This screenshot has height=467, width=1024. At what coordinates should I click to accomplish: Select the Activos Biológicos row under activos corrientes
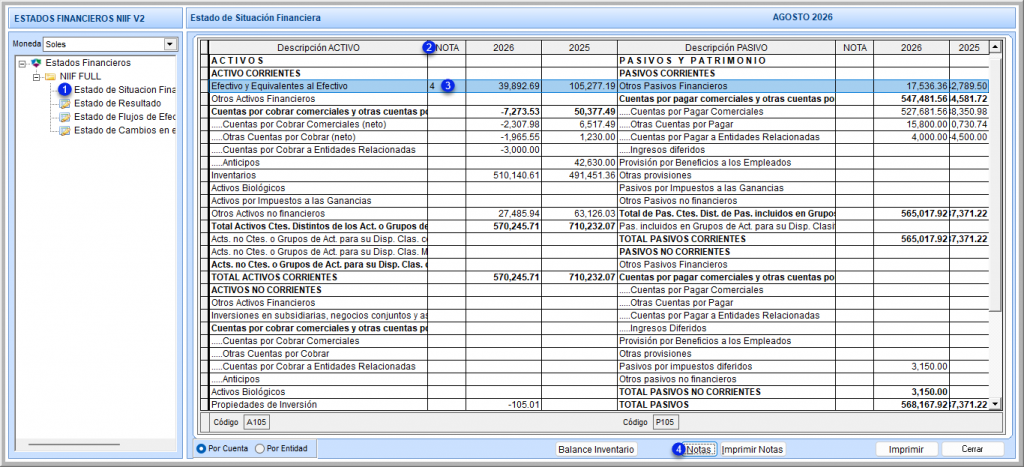[x=318, y=187]
